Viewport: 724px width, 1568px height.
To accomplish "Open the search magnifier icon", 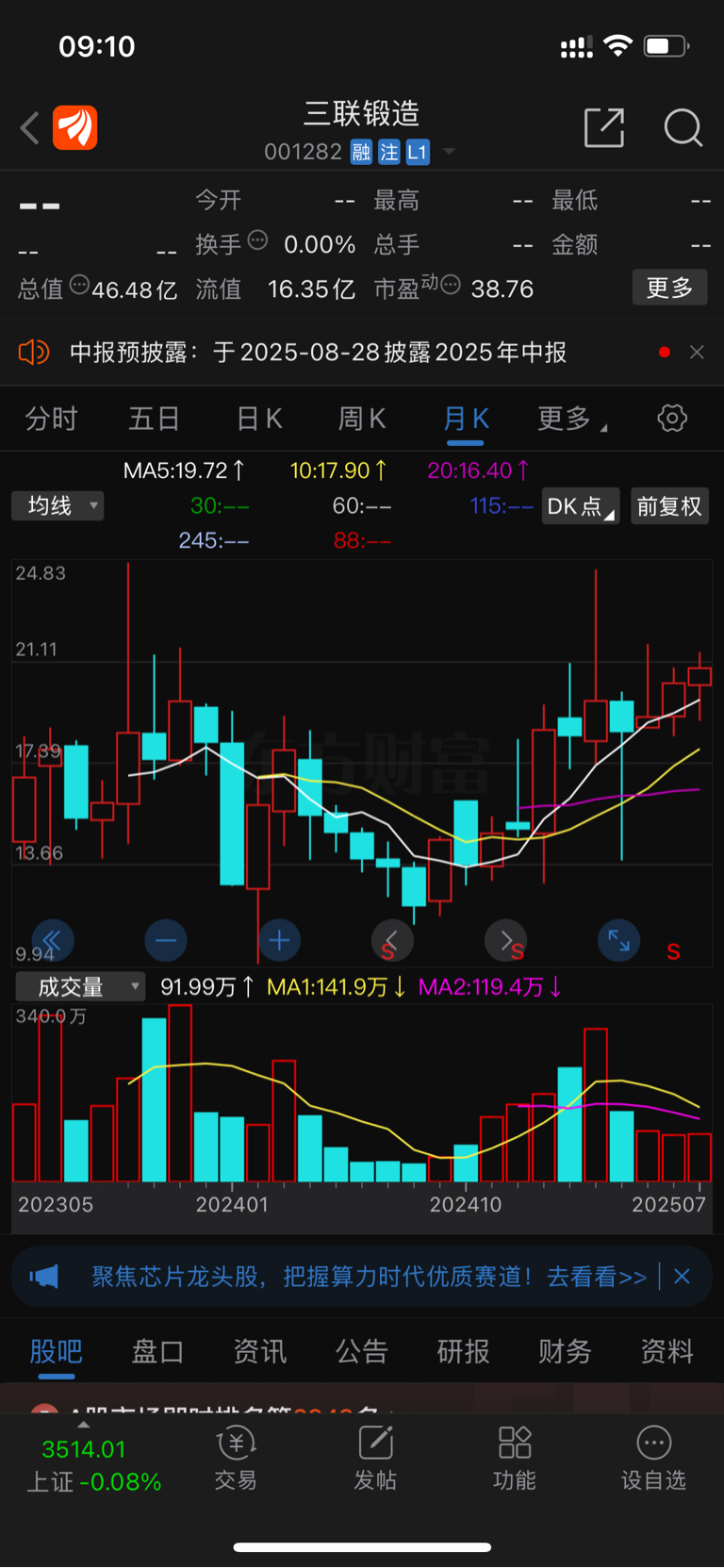I will click(683, 127).
